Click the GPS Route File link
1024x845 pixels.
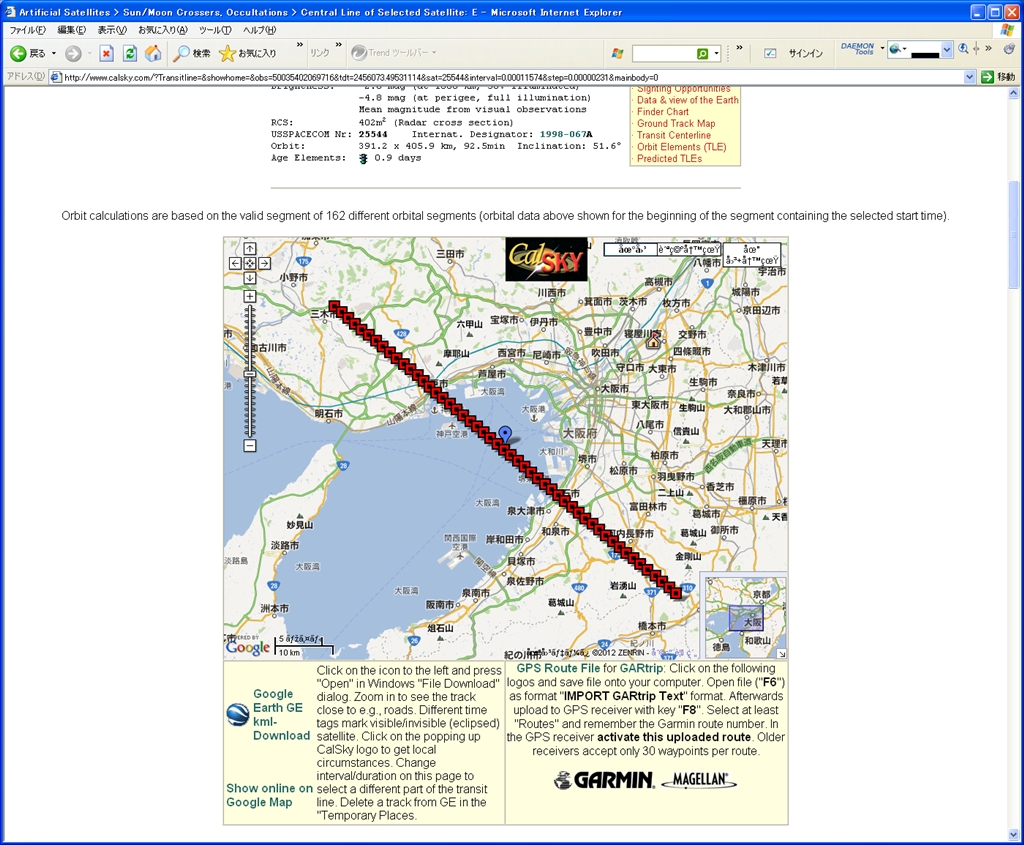coord(558,669)
